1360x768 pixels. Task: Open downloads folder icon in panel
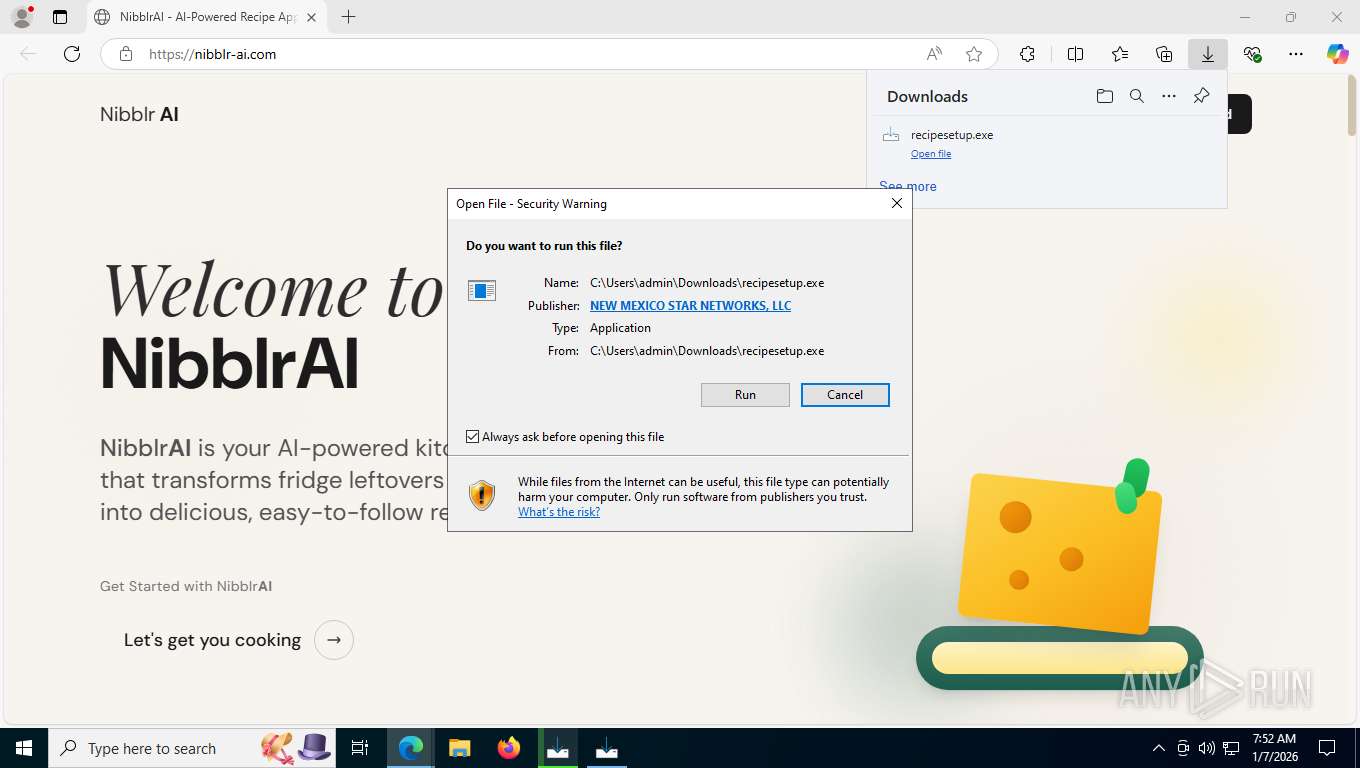point(1104,96)
